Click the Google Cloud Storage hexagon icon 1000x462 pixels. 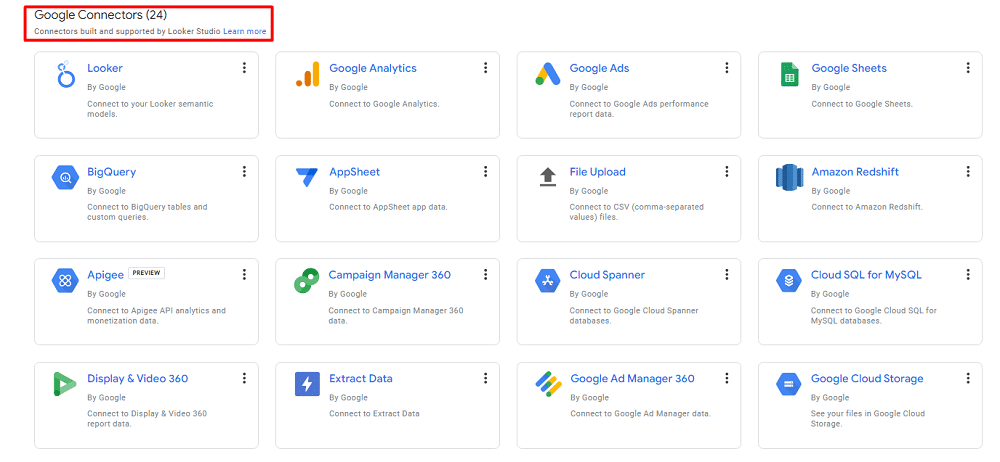coord(789,384)
